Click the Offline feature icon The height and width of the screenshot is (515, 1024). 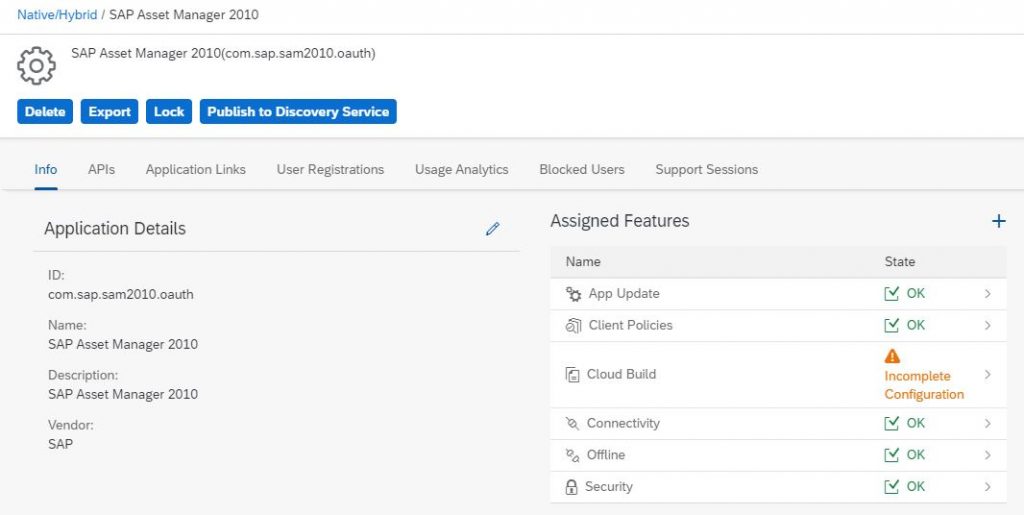572,455
